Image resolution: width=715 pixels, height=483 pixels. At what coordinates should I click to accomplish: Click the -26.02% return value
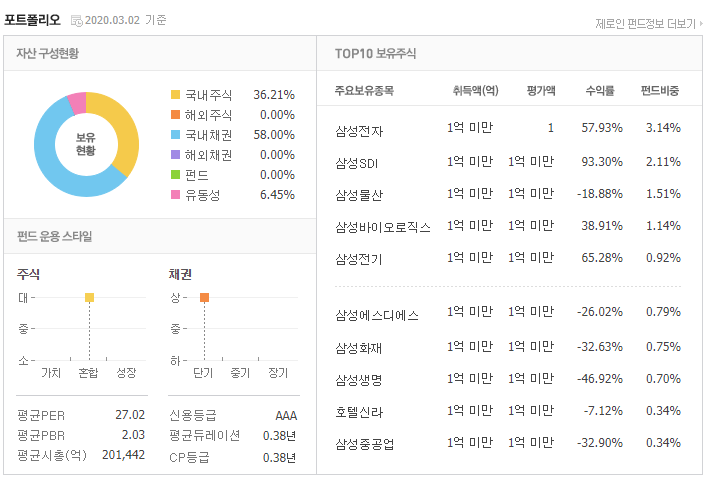click(x=600, y=312)
